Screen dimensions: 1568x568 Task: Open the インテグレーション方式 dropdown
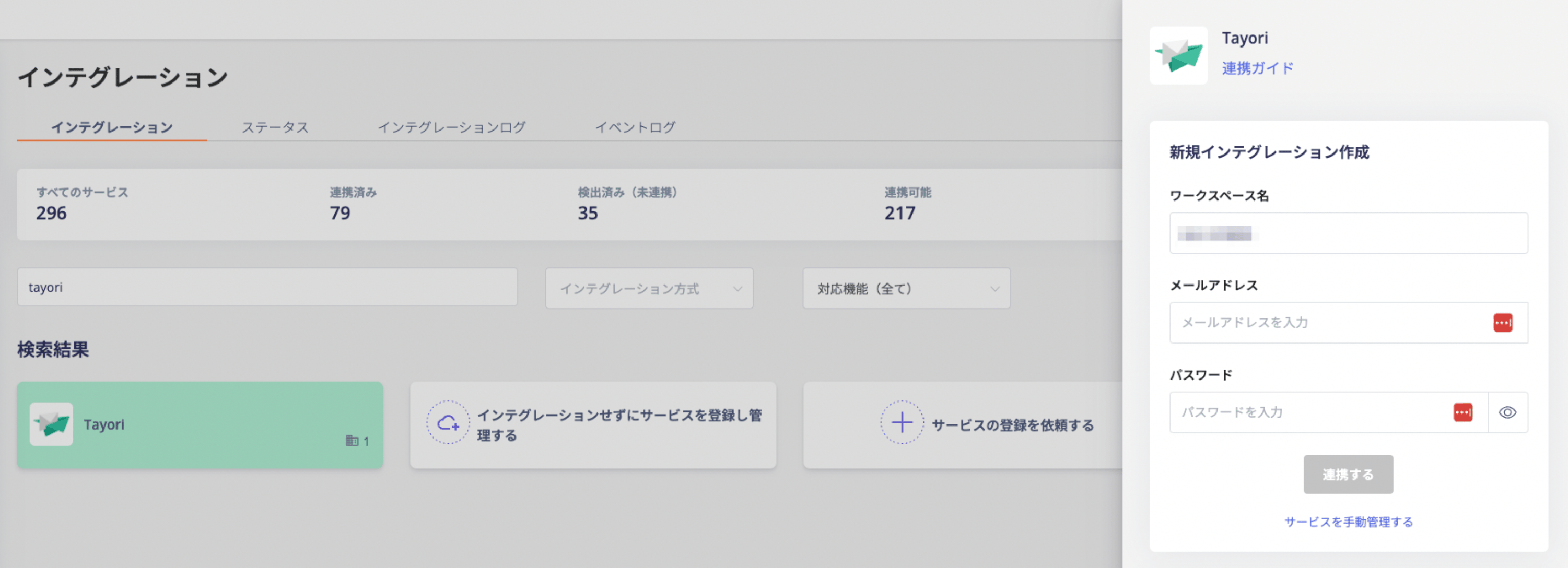(649, 288)
